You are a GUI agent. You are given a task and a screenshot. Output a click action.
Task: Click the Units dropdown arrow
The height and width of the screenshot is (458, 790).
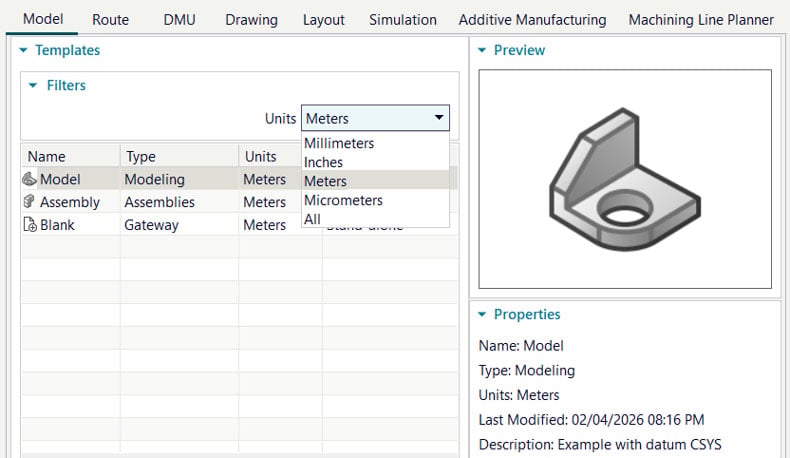[x=439, y=117]
